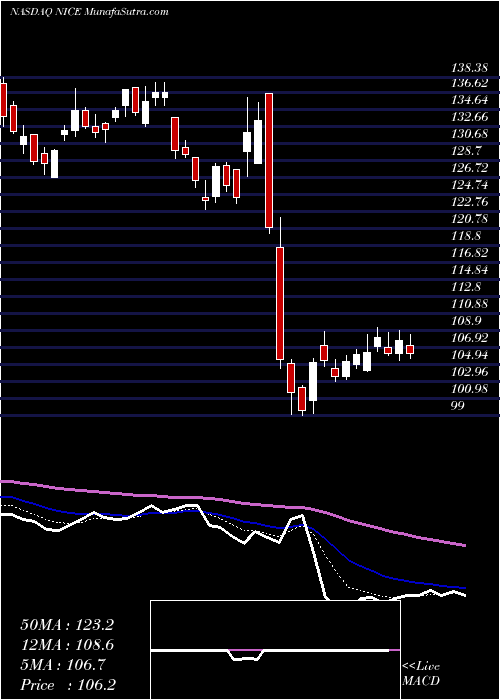
Task: Click the 102.96 price axis label
Action: pyautogui.click(x=470, y=371)
